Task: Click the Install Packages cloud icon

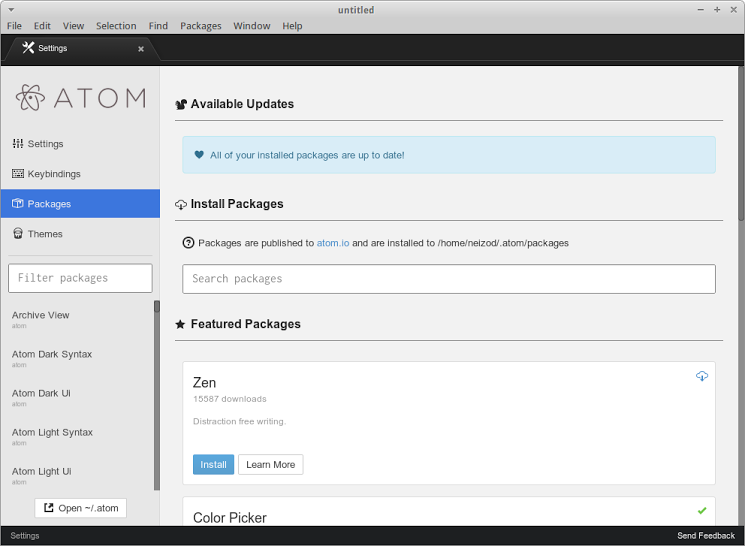Action: [x=181, y=204]
